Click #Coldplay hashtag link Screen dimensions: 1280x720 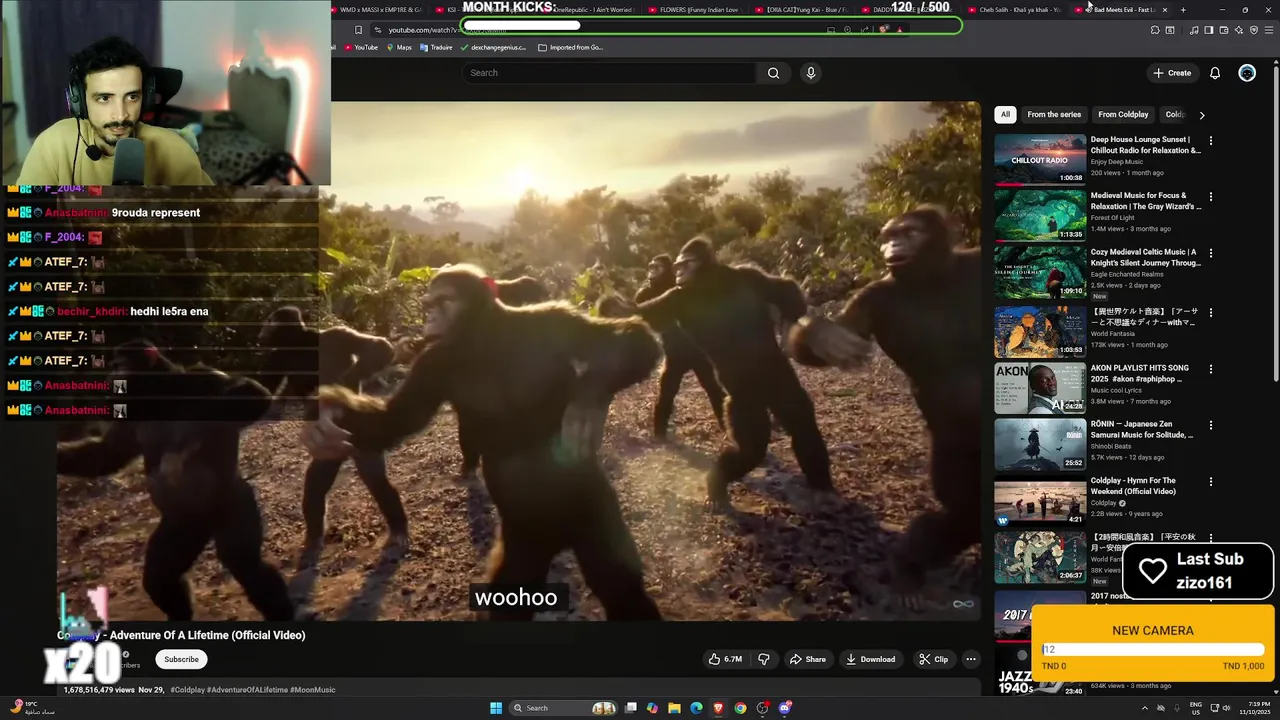(x=189, y=690)
